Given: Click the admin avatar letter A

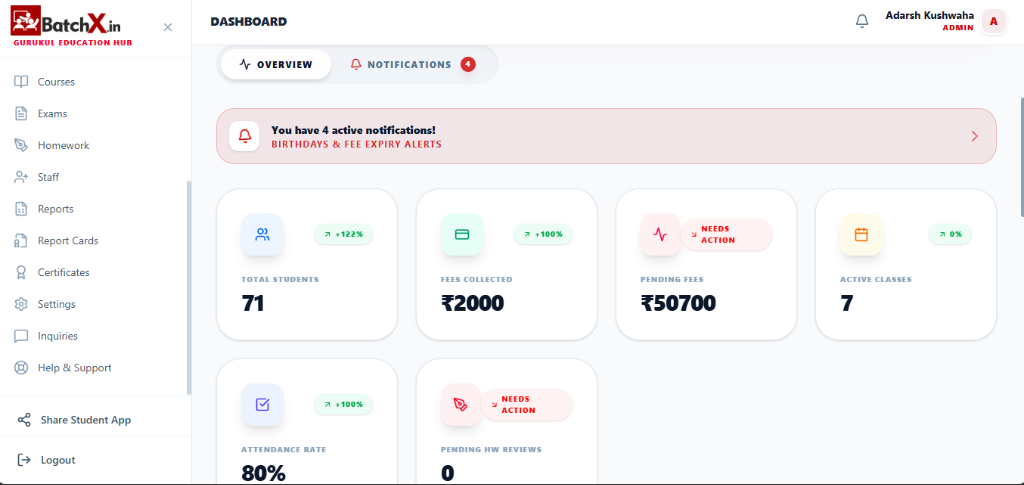Looking at the screenshot, I should click(x=993, y=22).
